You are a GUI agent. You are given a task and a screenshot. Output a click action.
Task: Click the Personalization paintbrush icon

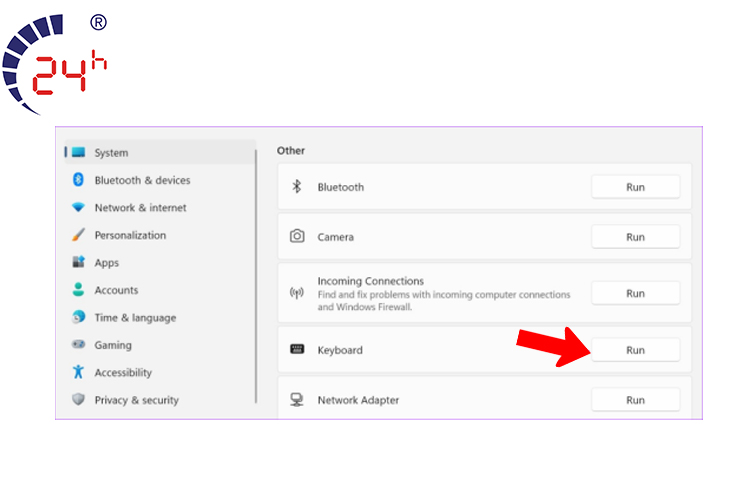tap(78, 235)
